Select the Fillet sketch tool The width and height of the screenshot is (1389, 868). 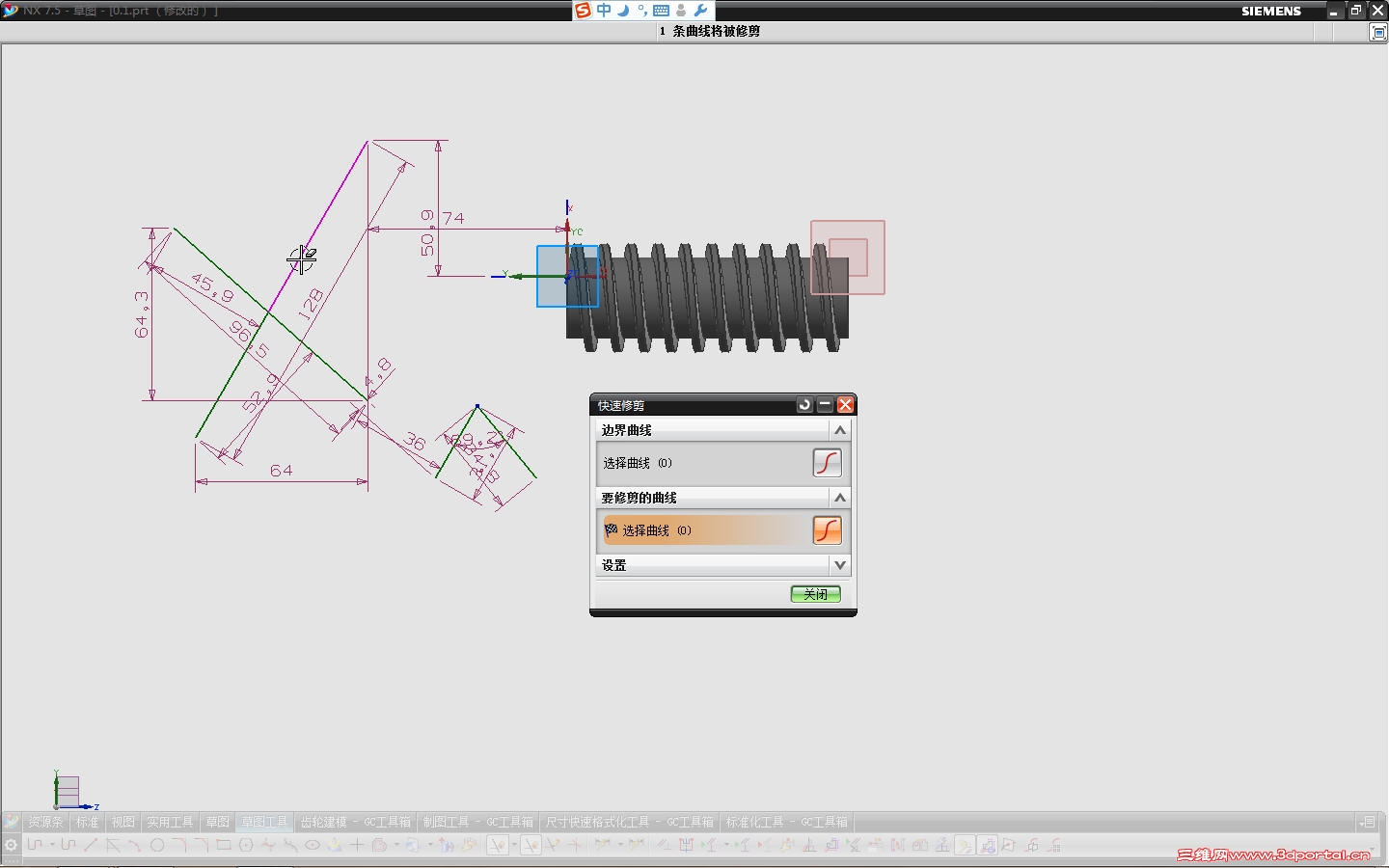[179, 846]
